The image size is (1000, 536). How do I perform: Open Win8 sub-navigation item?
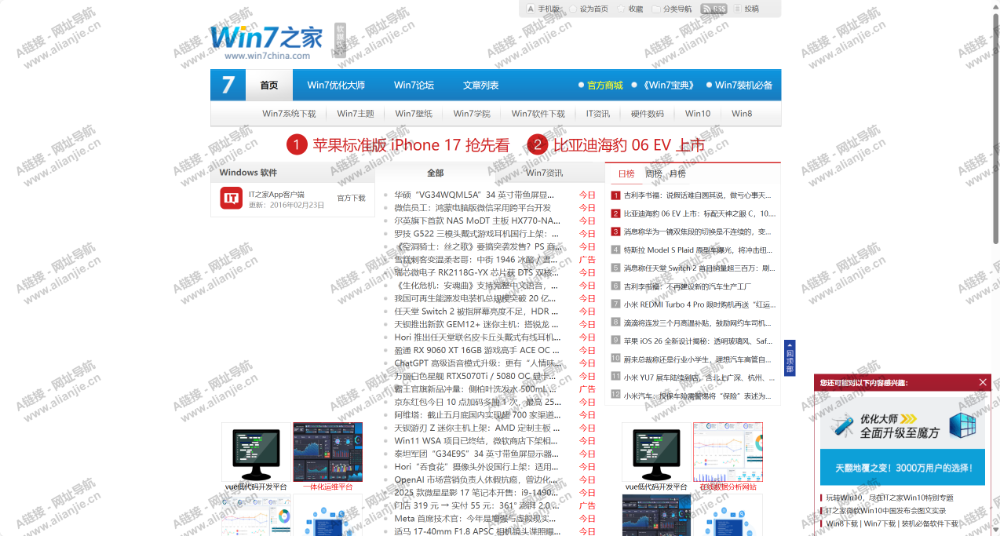(742, 114)
